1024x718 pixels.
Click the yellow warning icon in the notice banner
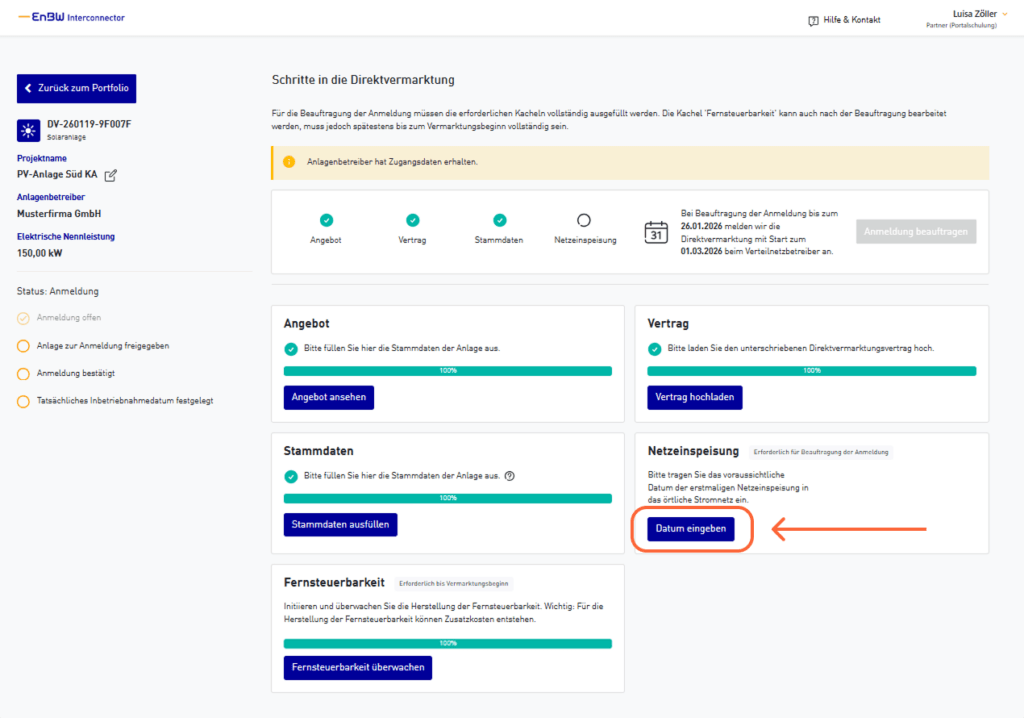(289, 162)
